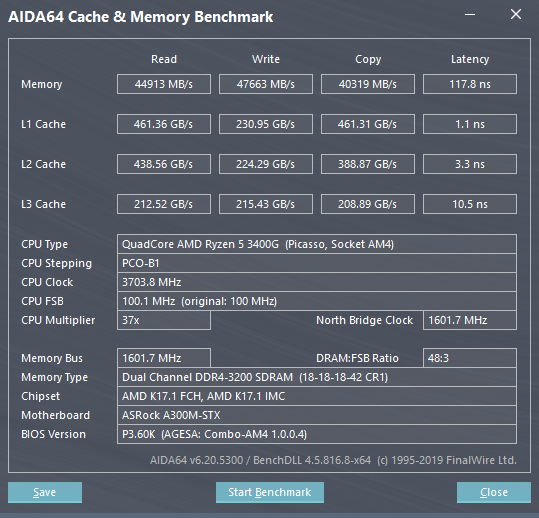Select the CPU Multiplier 37x box
The image size is (539, 518).
coord(164,320)
